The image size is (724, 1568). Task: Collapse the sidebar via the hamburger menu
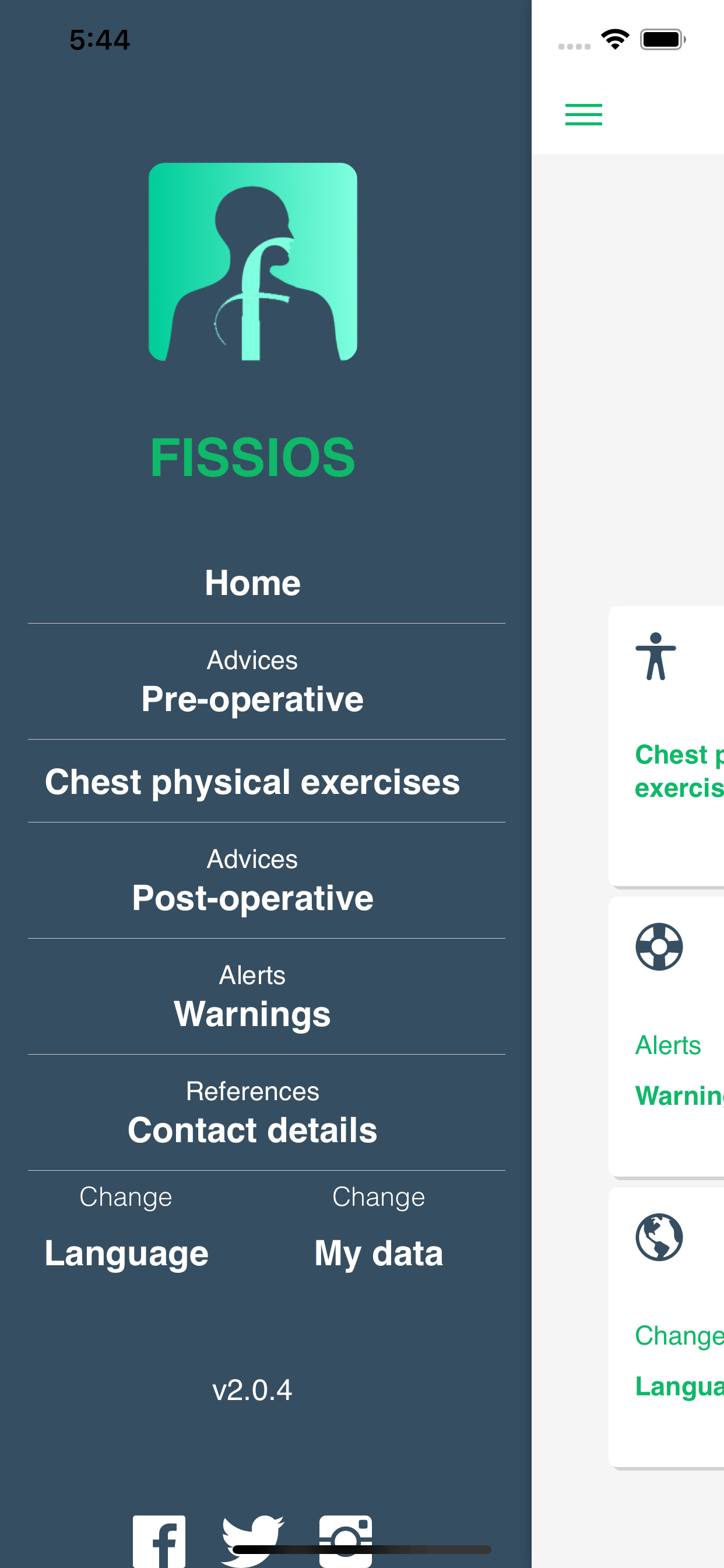[583, 114]
